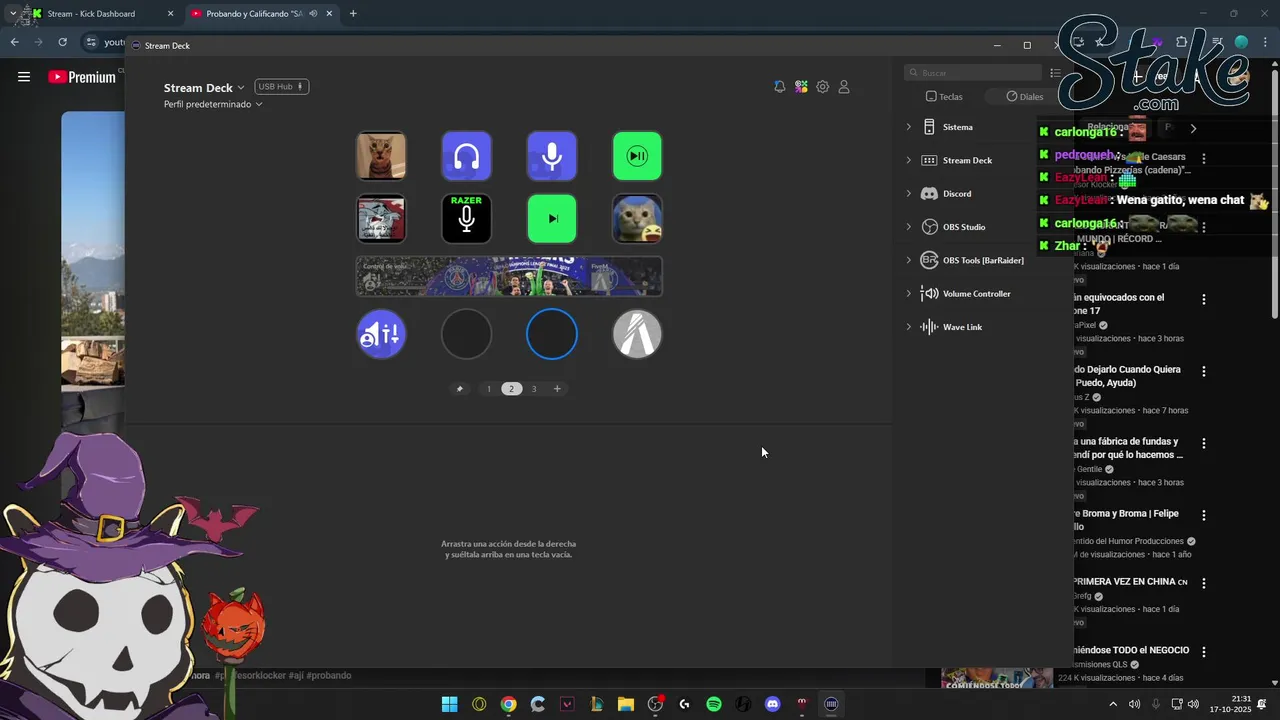Open the Dejarlo Cuando Quiera video

pyautogui.click(x=1127, y=376)
